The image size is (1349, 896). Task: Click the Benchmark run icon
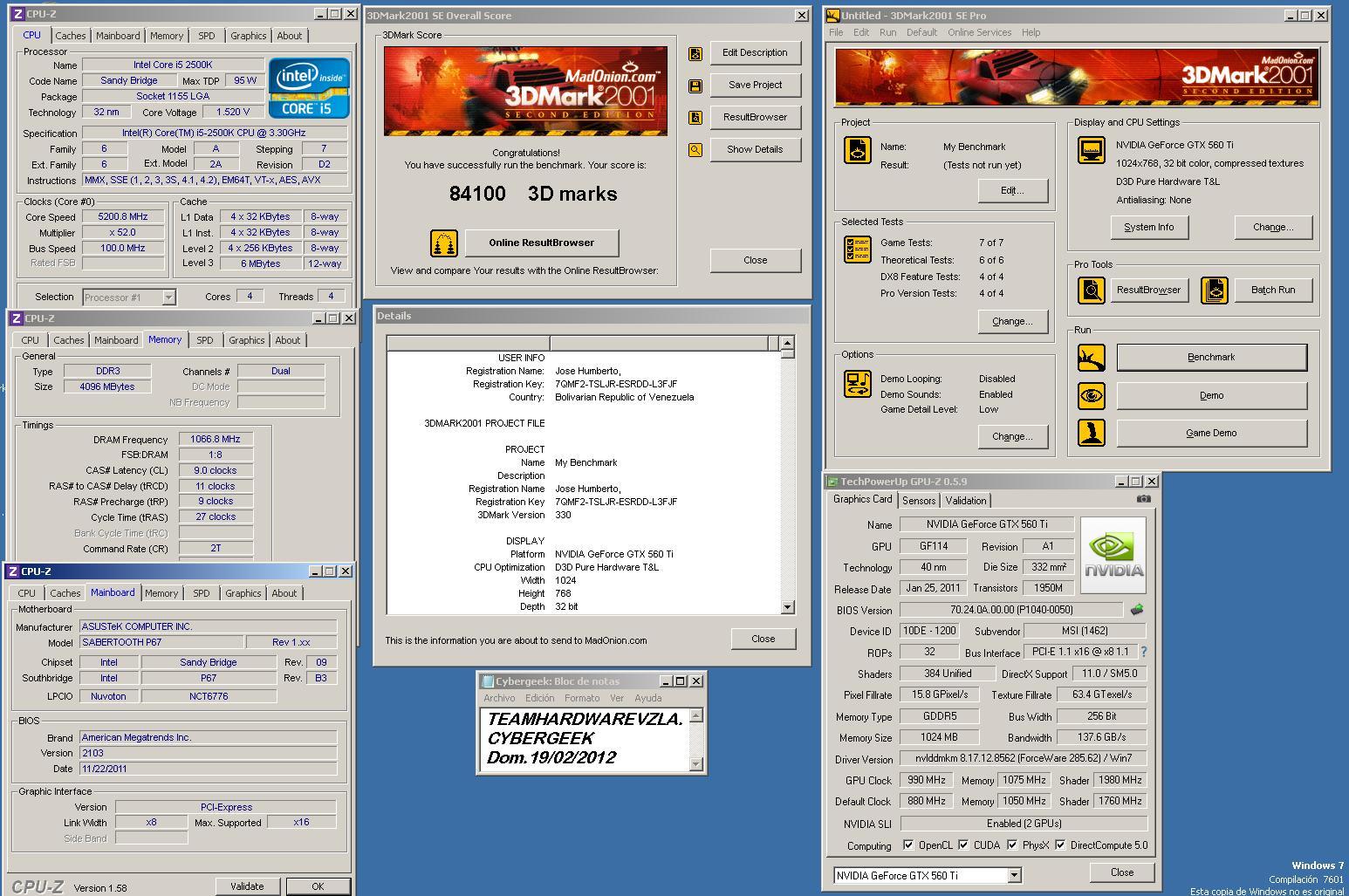point(1091,357)
